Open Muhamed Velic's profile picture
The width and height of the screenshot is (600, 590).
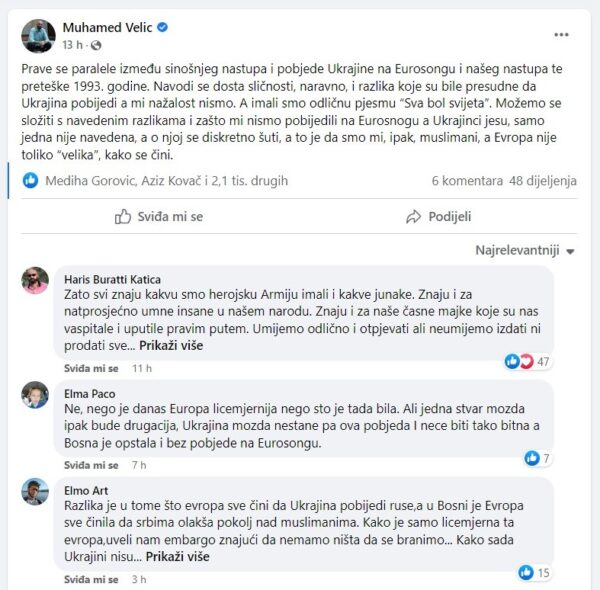pyautogui.click(x=38, y=36)
